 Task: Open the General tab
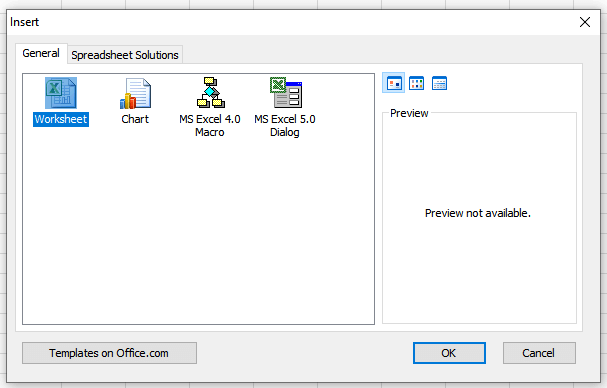tap(41, 53)
